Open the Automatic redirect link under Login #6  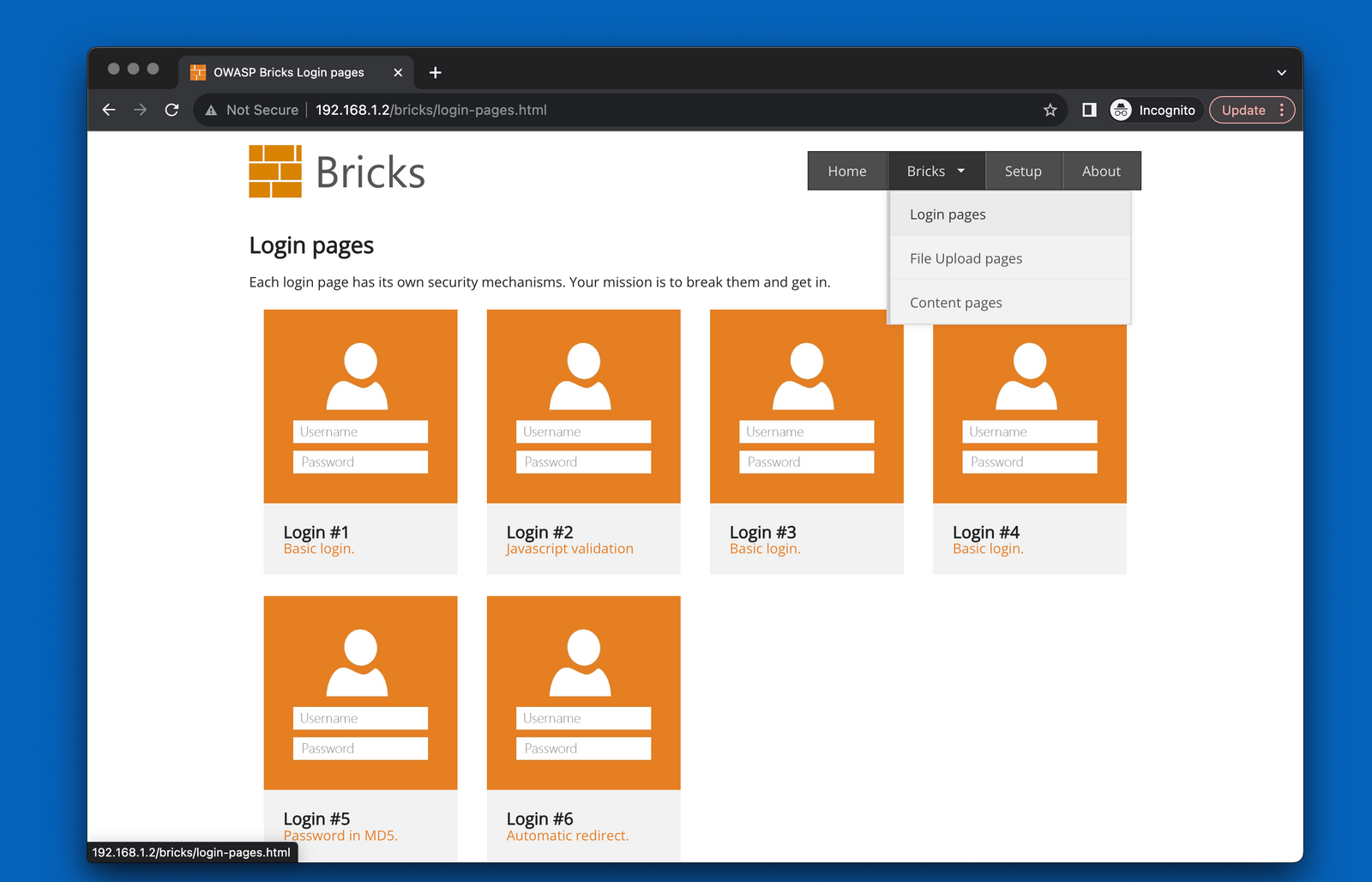(x=567, y=835)
